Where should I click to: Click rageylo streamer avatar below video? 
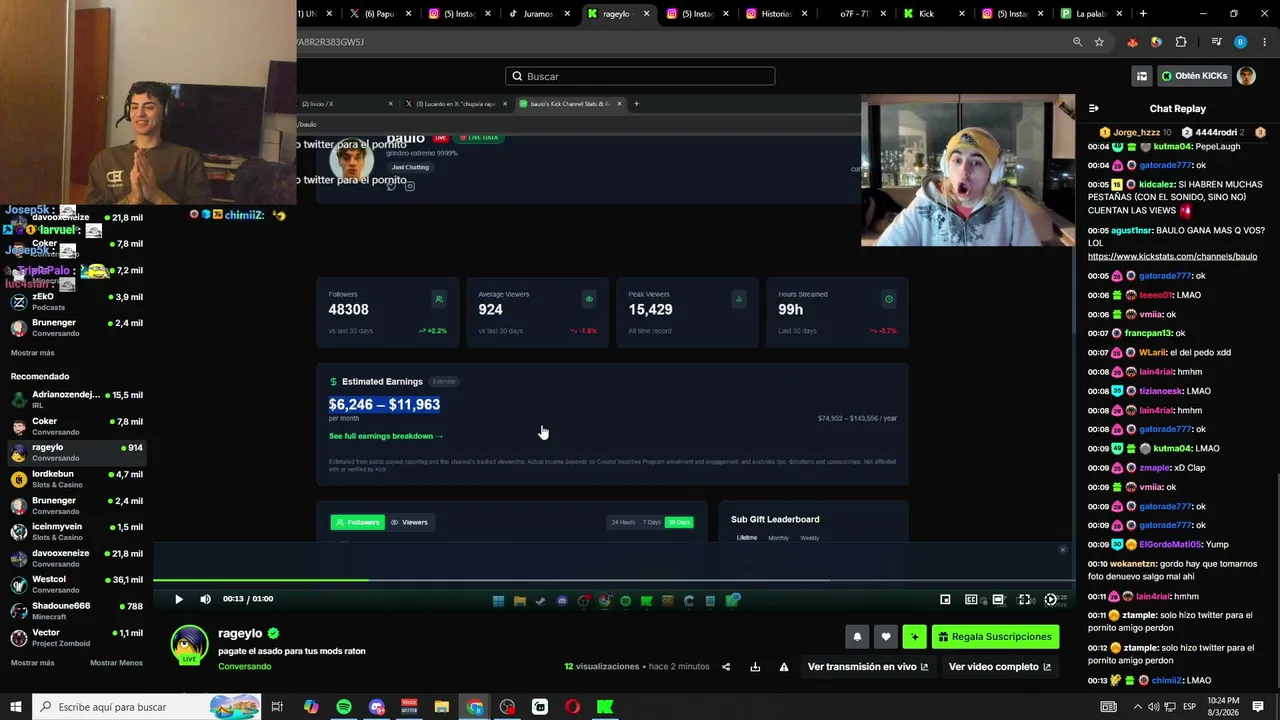(x=189, y=645)
